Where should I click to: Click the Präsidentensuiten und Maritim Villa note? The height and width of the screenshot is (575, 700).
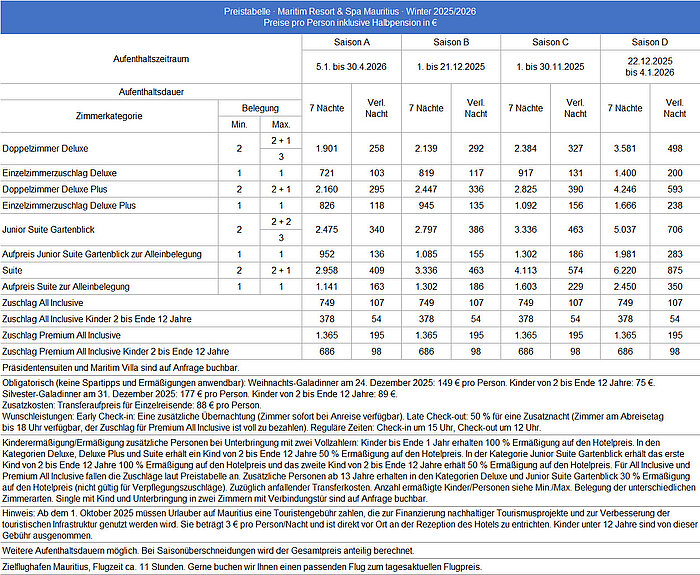(x=121, y=368)
